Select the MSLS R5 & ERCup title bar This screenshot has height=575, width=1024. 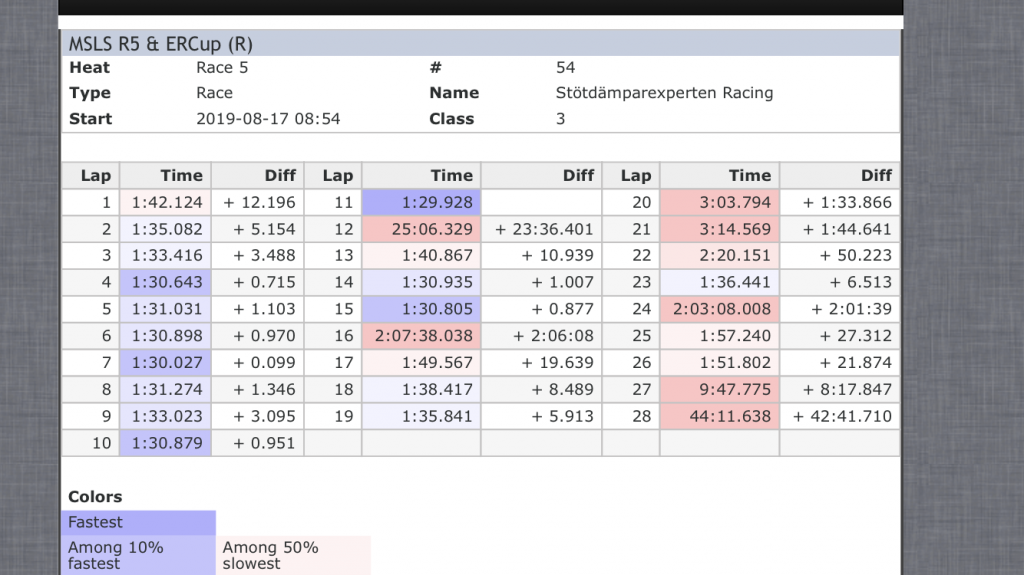(481, 44)
